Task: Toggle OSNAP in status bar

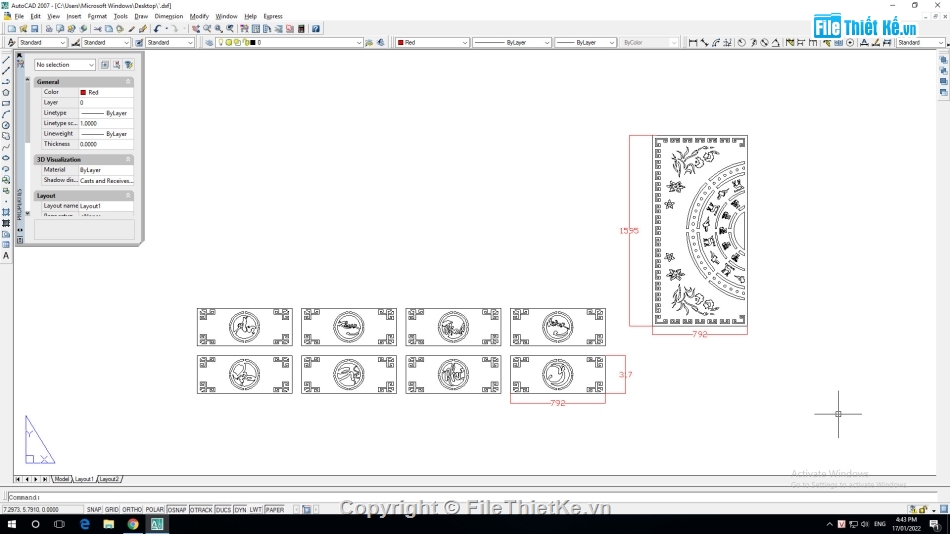Action: tap(177, 510)
